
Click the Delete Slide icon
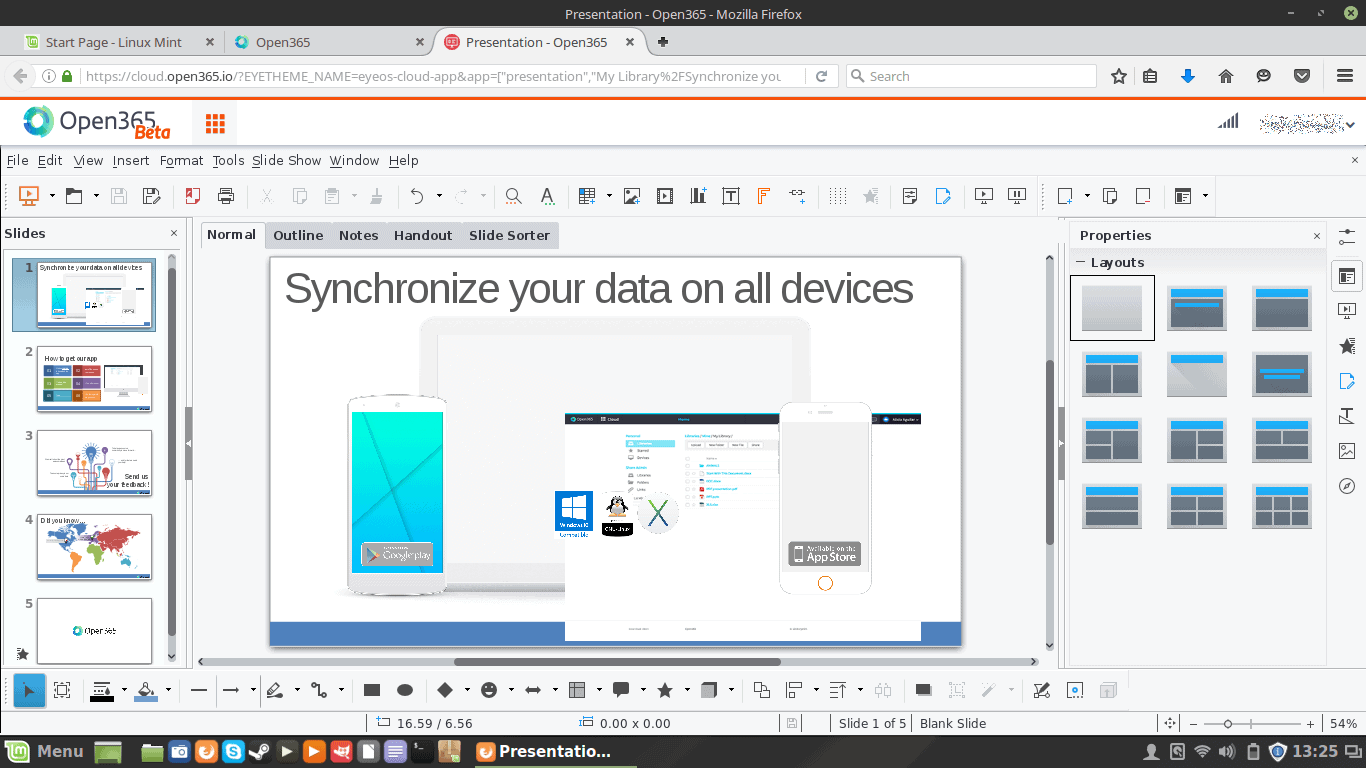click(x=1143, y=196)
